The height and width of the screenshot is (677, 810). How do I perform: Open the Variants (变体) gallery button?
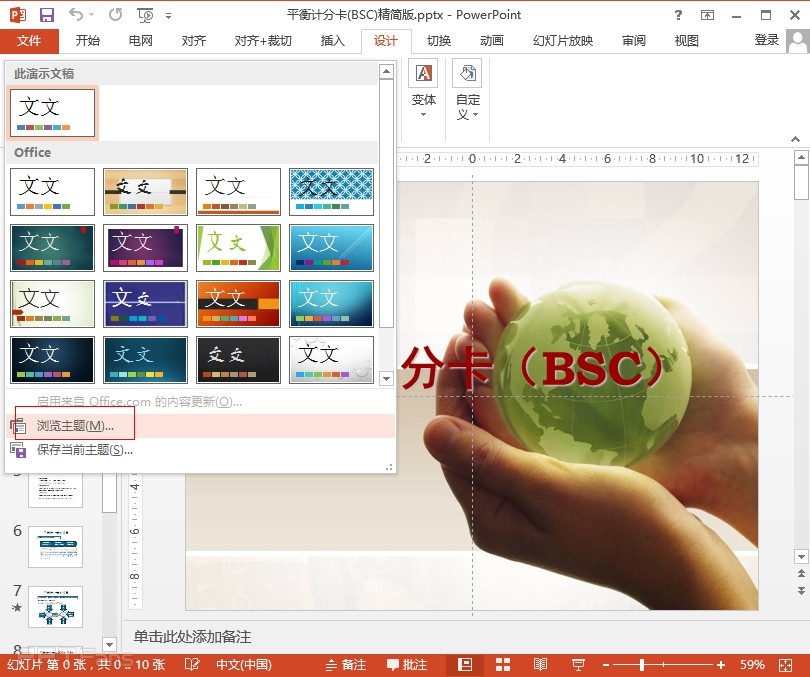pos(424,90)
